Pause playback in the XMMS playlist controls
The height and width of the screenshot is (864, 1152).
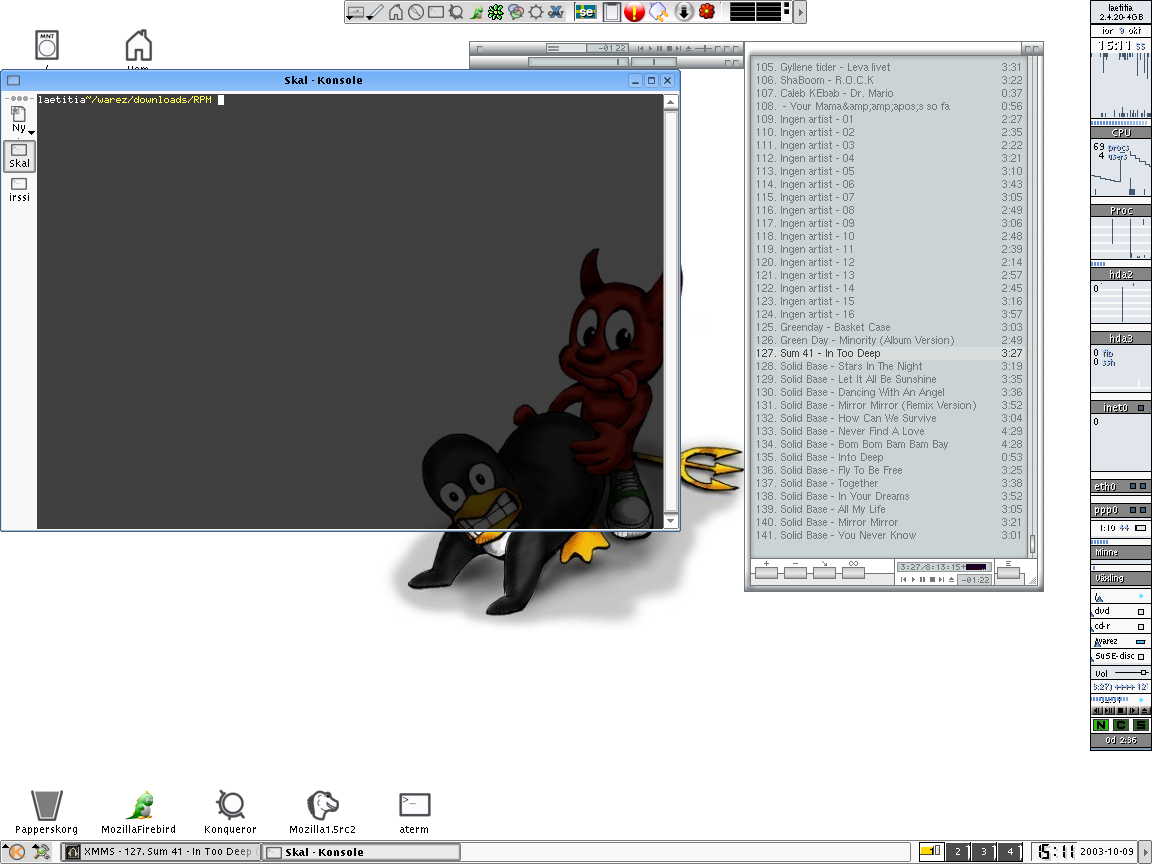click(x=923, y=580)
